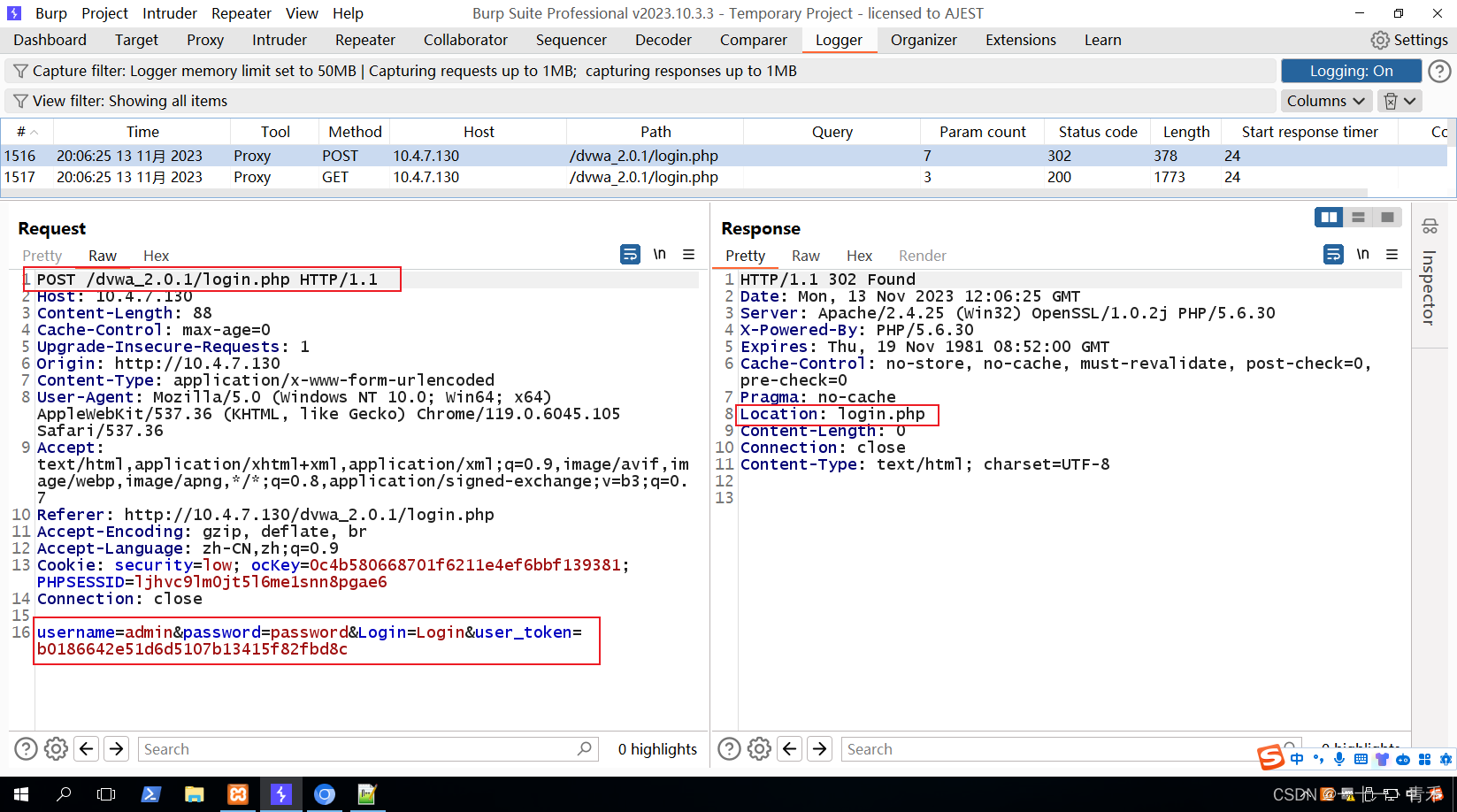Viewport: 1457px width, 812px height.
Task: Go to previous match in Request search
Action: coord(86,749)
